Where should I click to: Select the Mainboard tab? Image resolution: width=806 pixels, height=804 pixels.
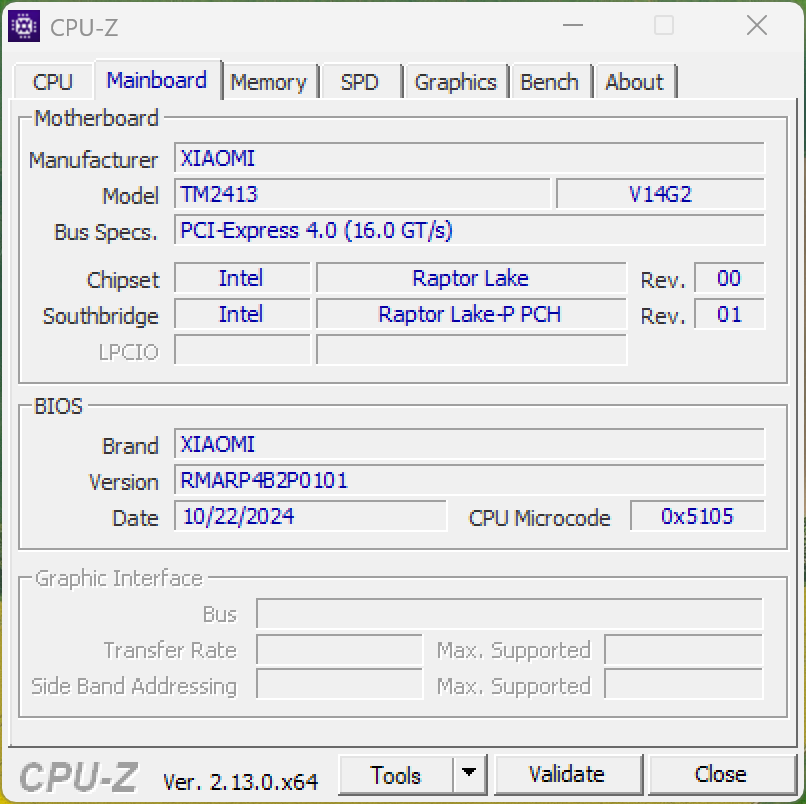pos(157,80)
